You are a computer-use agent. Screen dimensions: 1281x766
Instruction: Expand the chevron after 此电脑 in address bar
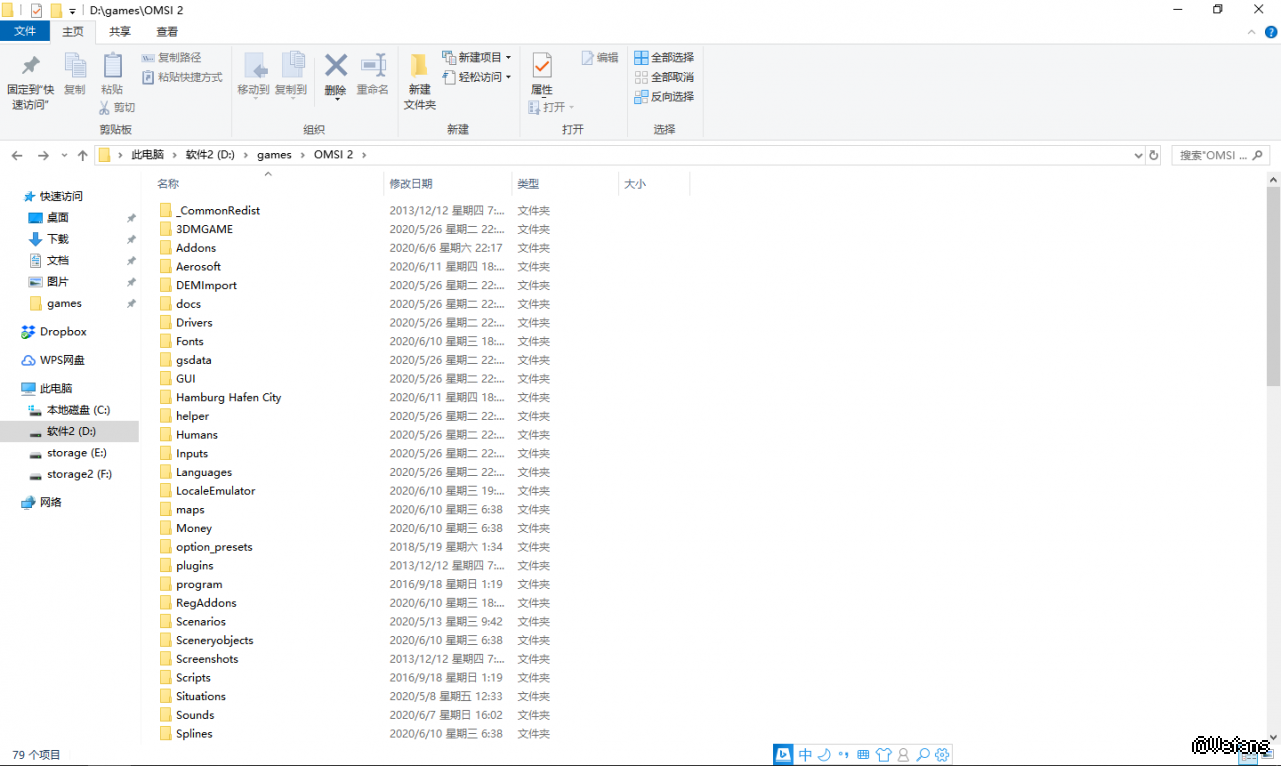(x=174, y=155)
